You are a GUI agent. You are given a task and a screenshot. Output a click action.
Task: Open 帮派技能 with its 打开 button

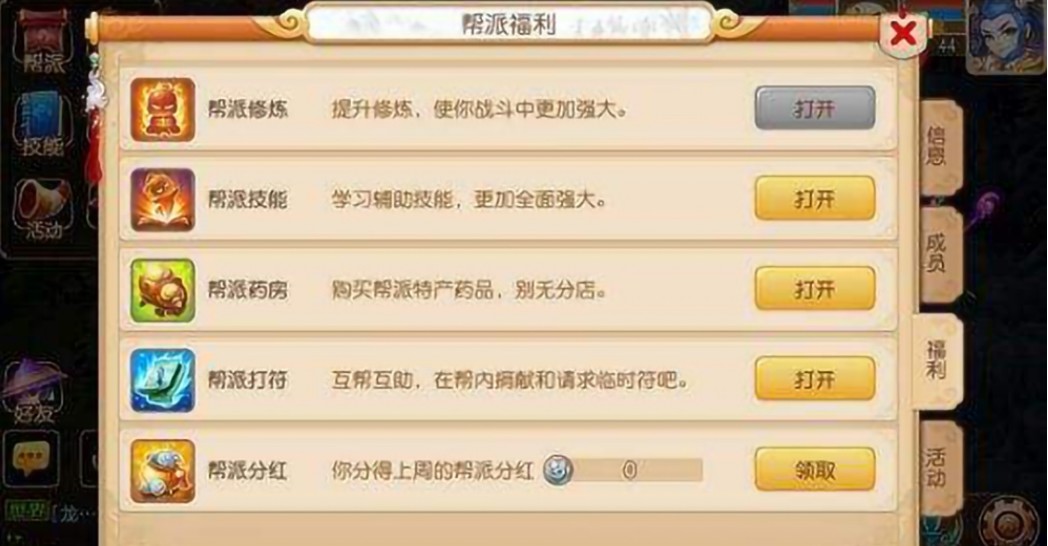coord(815,198)
